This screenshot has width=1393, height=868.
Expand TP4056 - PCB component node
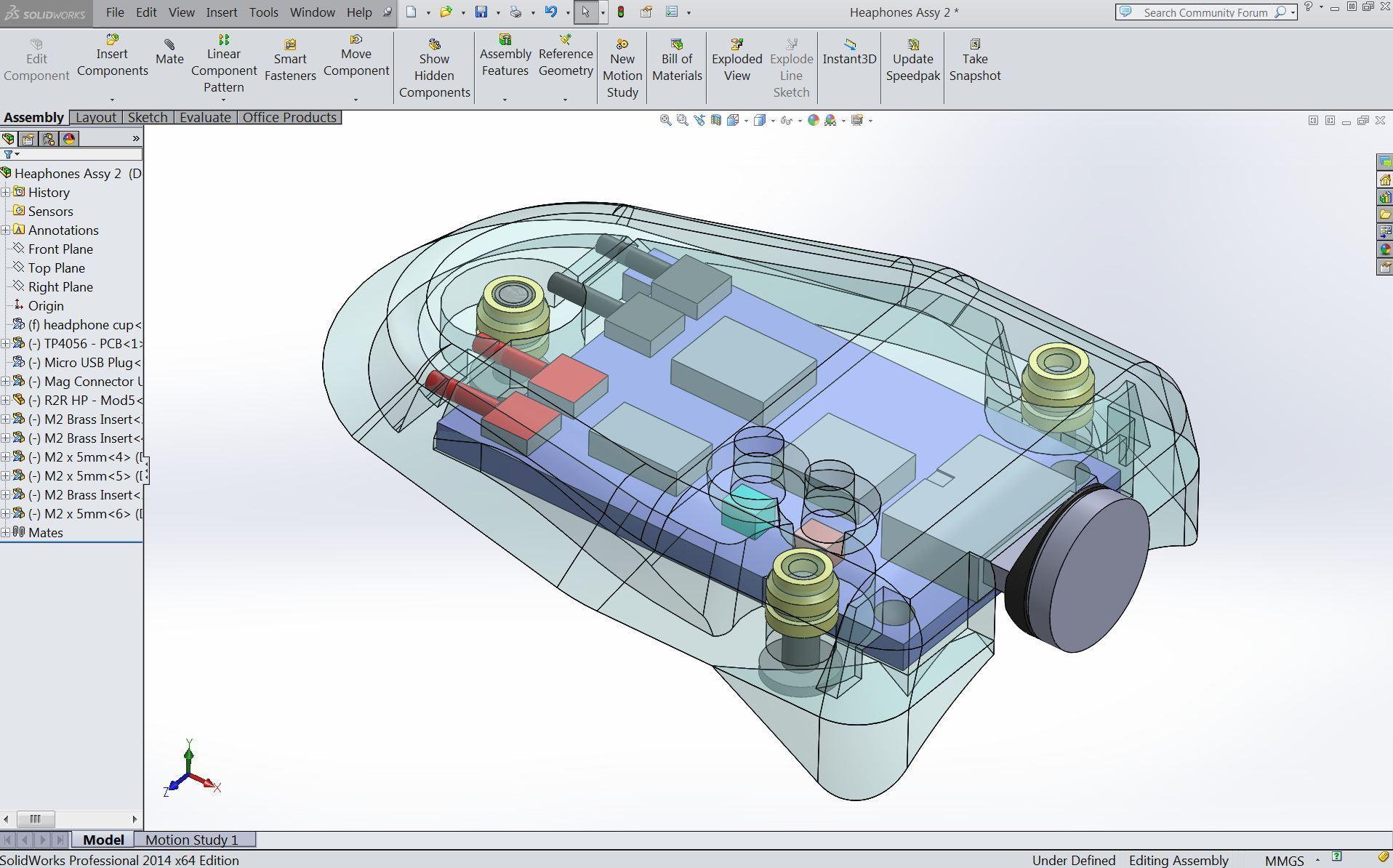tap(5, 343)
